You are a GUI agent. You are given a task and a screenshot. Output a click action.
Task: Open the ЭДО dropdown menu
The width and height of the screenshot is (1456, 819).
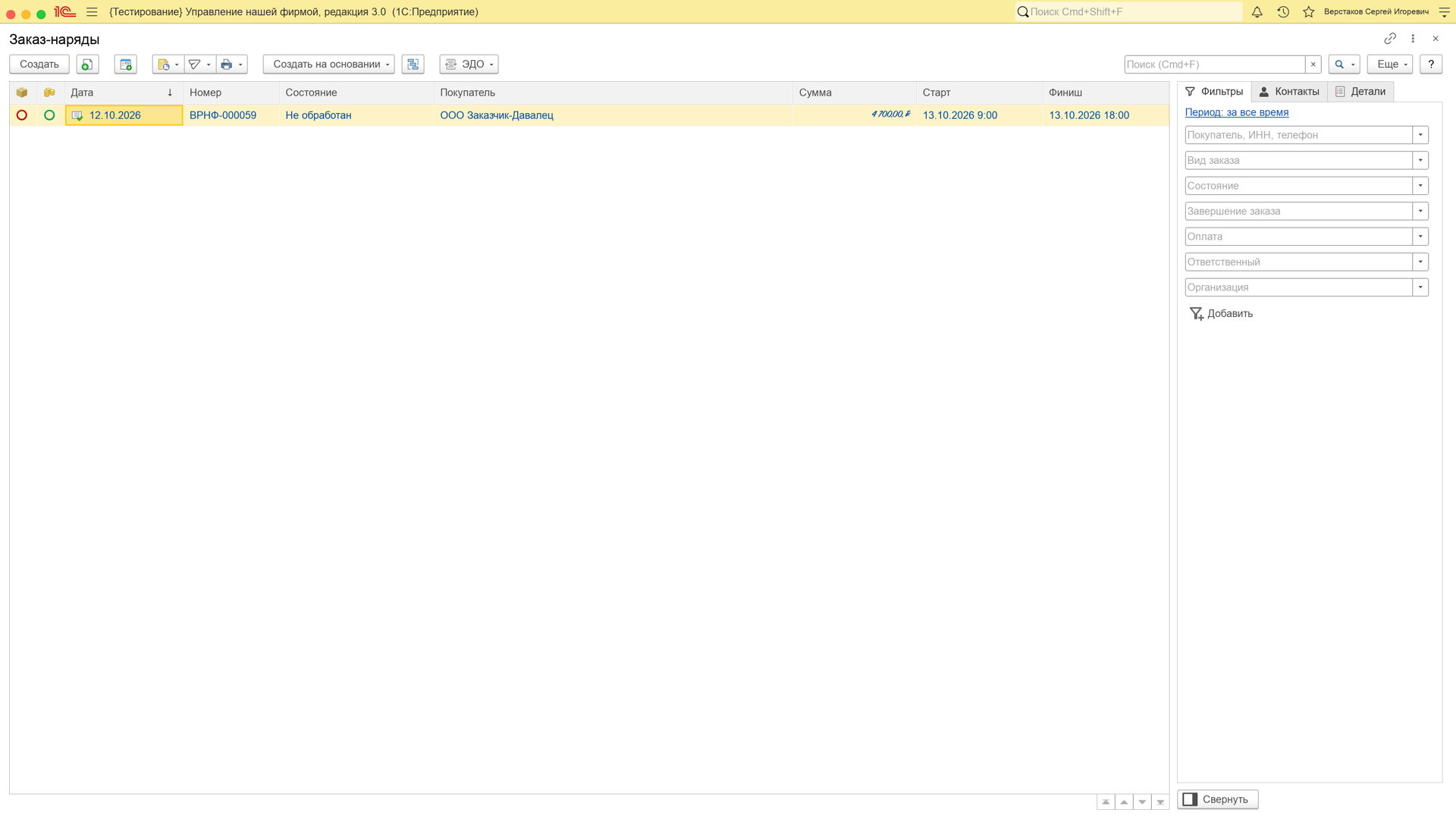pos(469,64)
